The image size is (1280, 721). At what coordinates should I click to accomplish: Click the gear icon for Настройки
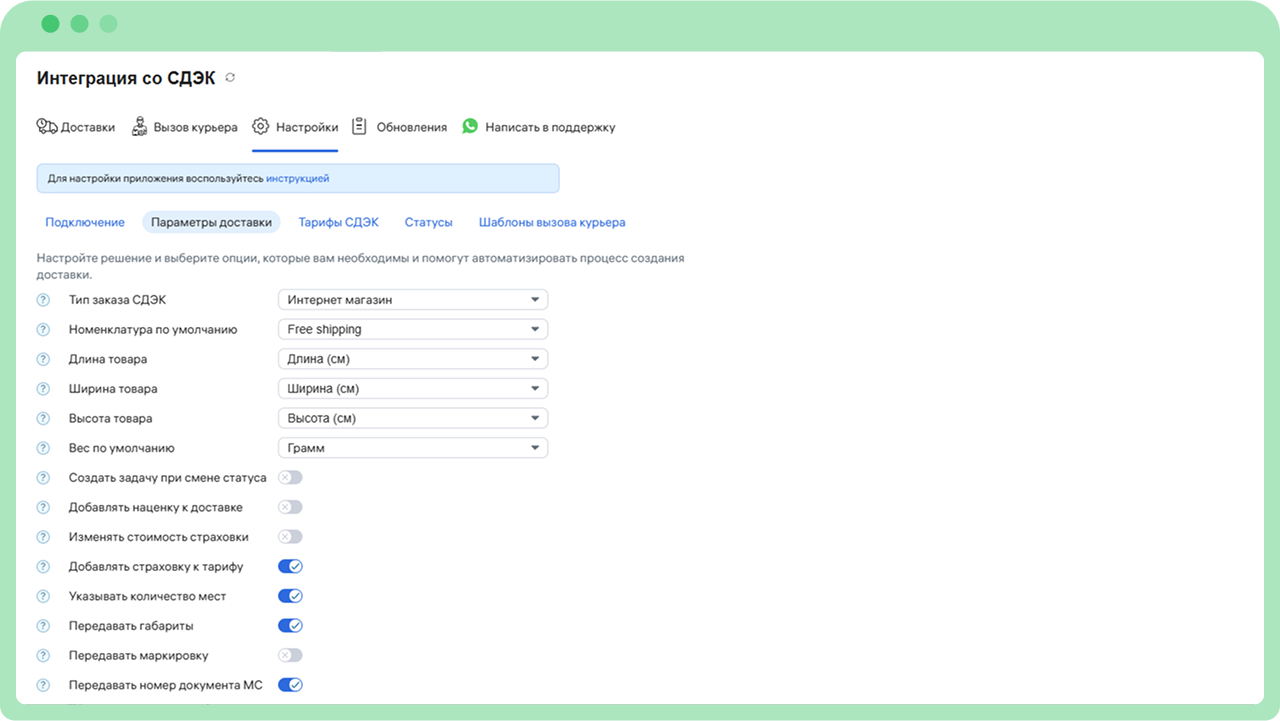pyautogui.click(x=261, y=127)
